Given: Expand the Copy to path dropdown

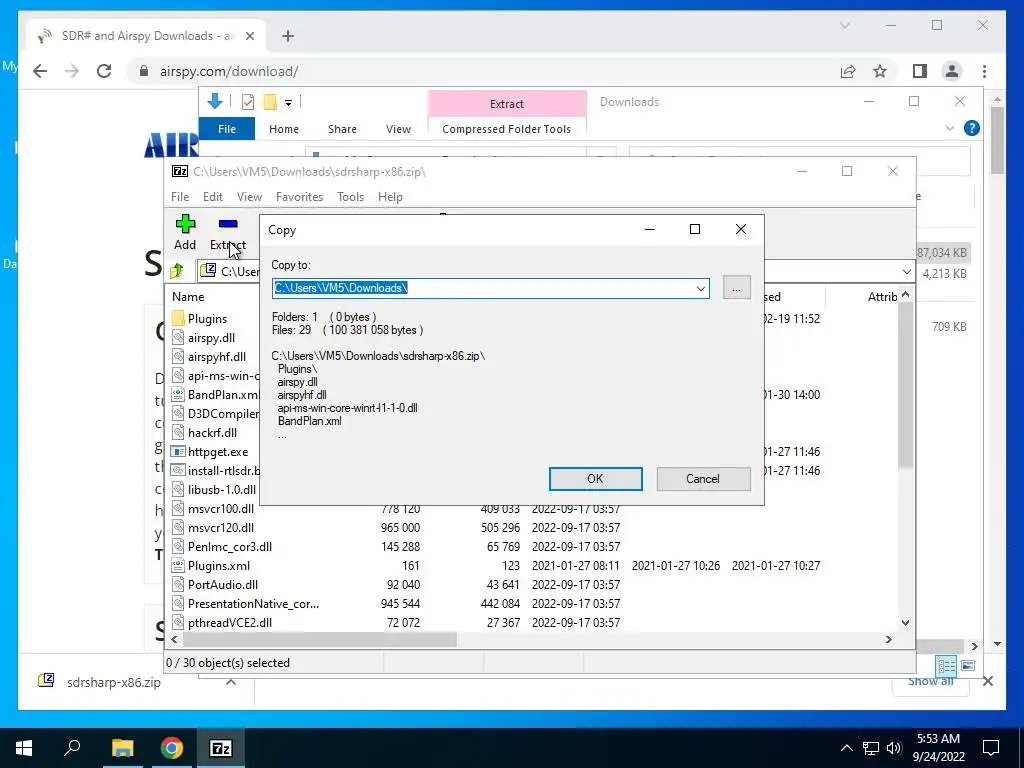Looking at the screenshot, I should click(701, 288).
